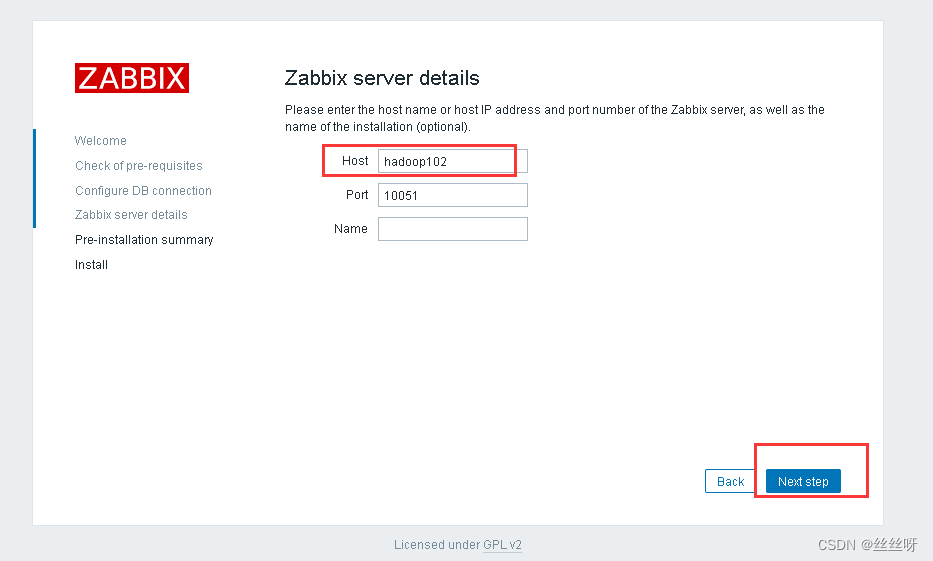
Task: Click the Zabbix server details heading
Action: coord(382,78)
